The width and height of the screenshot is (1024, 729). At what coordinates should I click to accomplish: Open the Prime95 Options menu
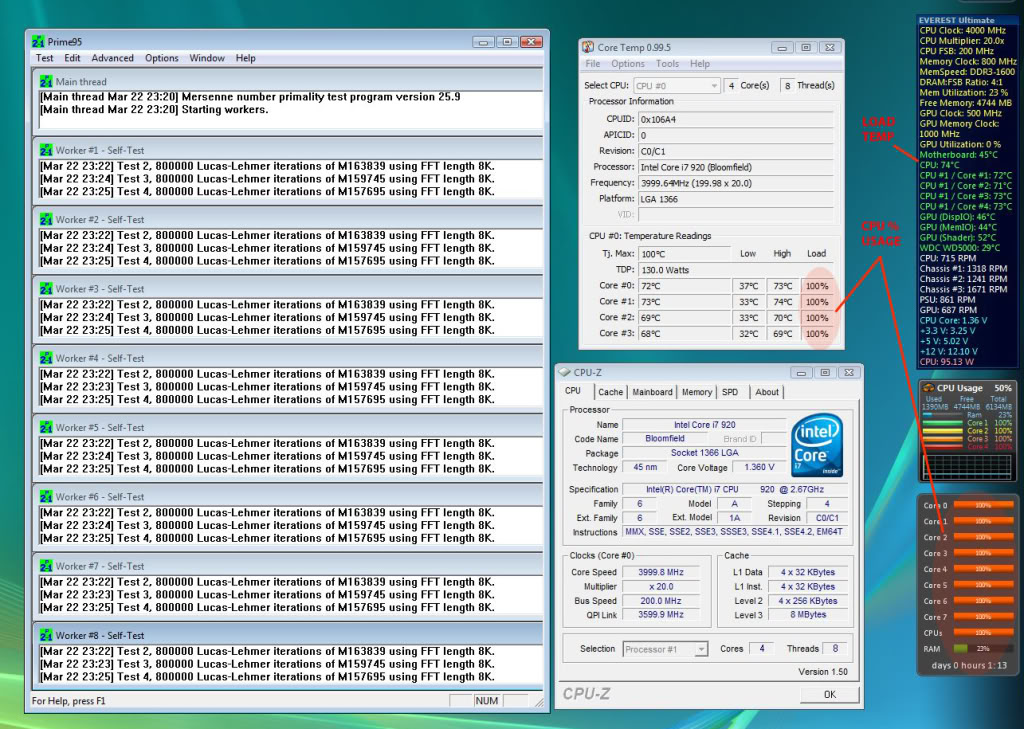(x=161, y=58)
